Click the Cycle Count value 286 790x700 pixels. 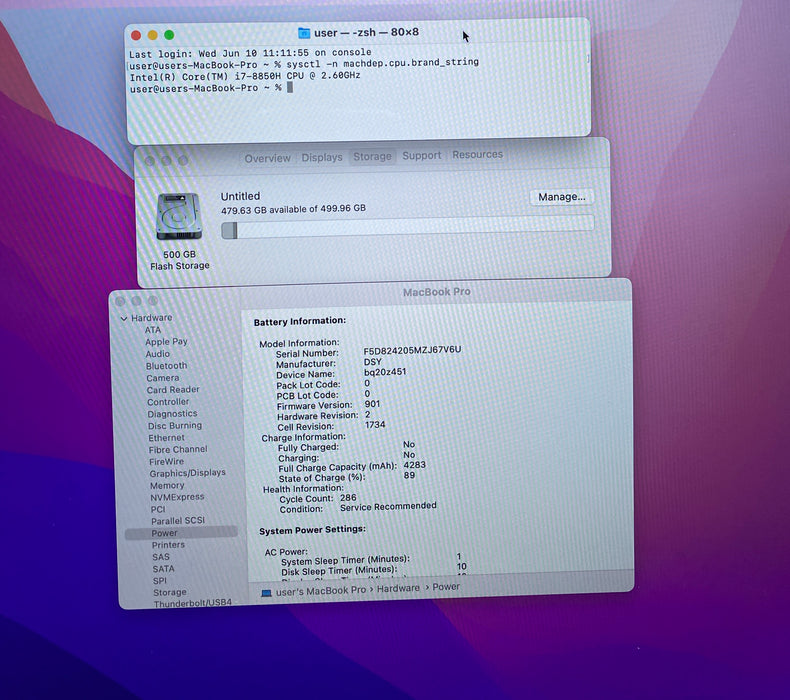[x=348, y=498]
